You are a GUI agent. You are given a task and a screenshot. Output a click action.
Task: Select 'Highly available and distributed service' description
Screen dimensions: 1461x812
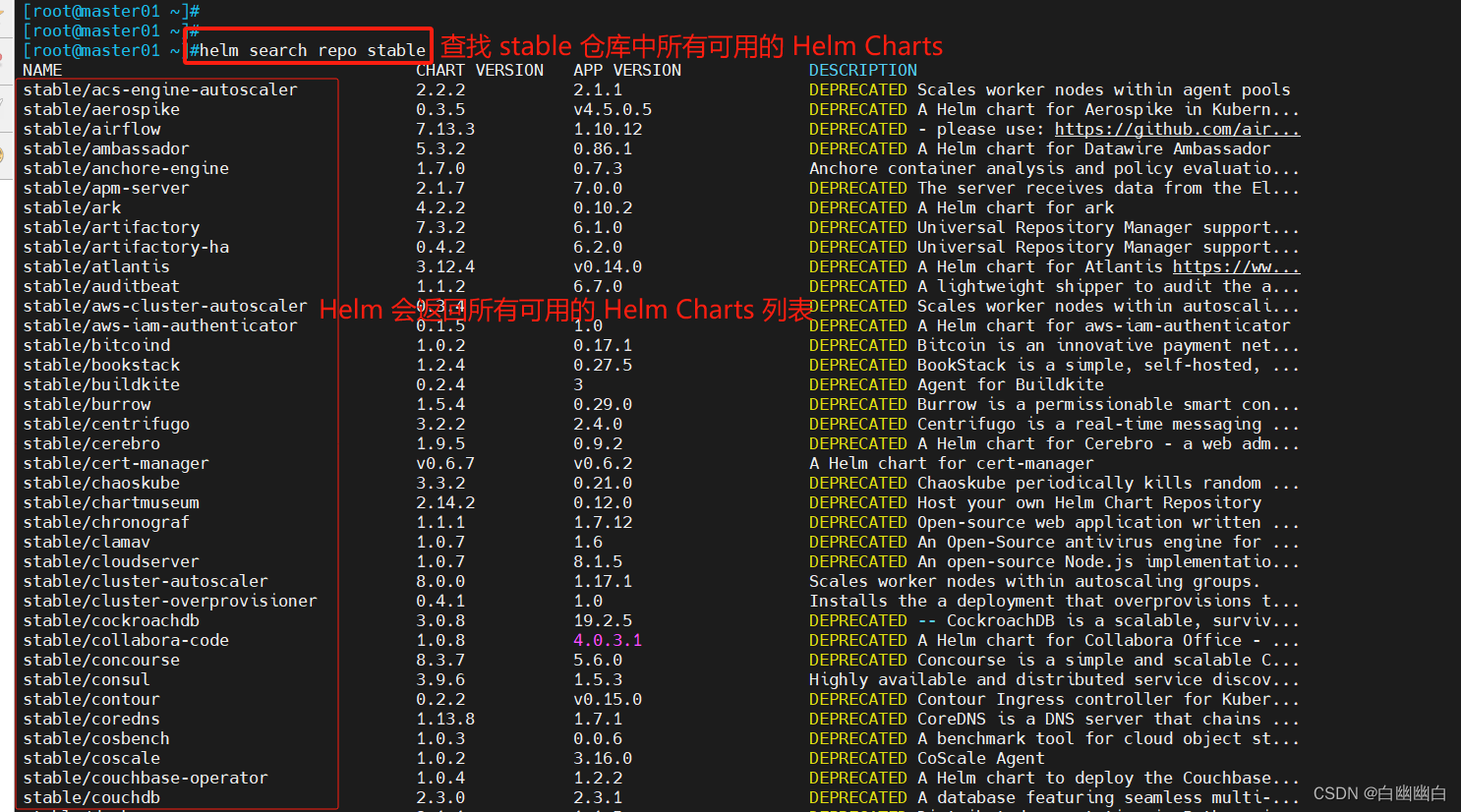(1054, 679)
